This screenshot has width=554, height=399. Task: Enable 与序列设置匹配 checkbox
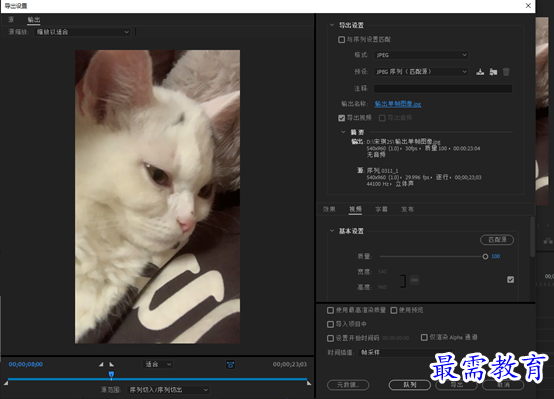click(x=341, y=40)
